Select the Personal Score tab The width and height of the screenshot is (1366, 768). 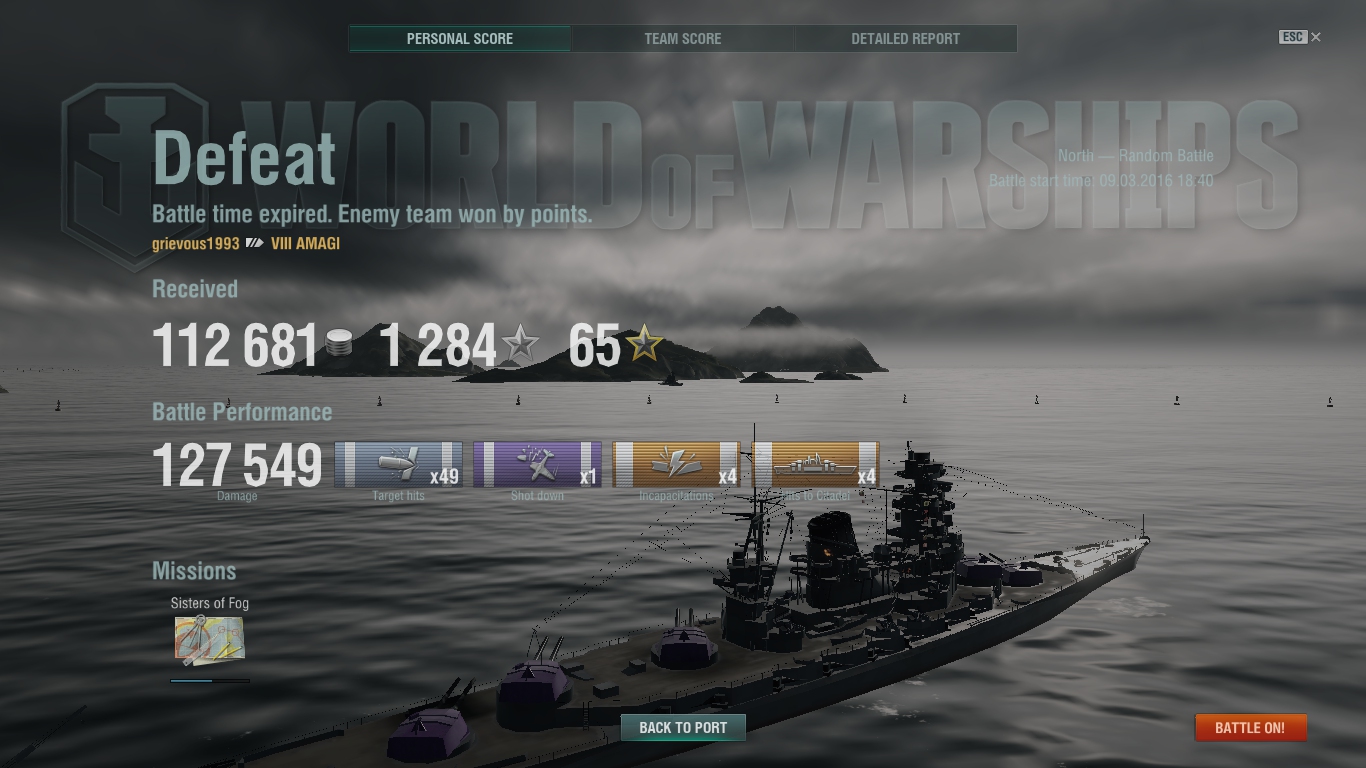coord(460,39)
